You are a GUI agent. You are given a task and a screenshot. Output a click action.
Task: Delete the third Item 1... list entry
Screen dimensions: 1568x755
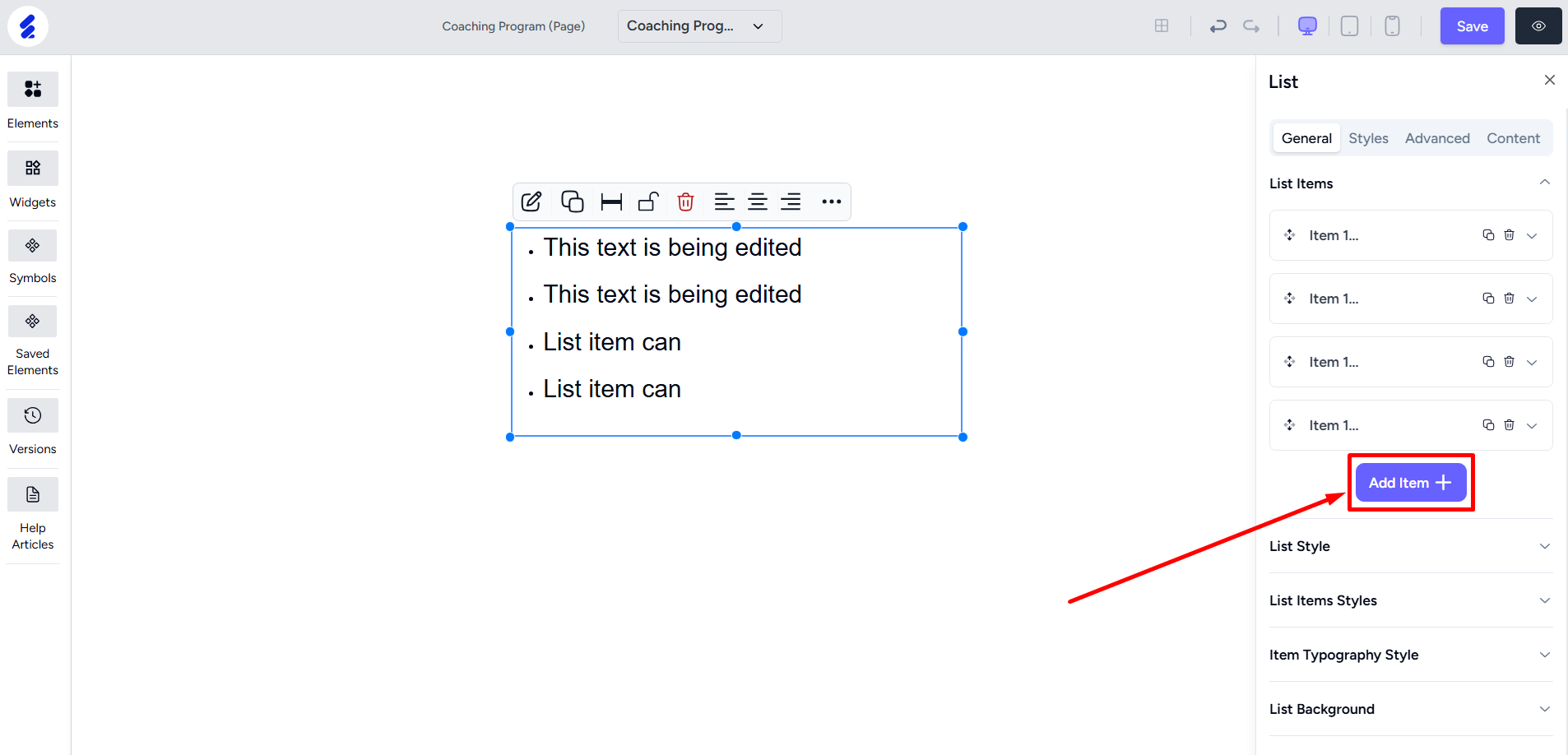(1509, 362)
